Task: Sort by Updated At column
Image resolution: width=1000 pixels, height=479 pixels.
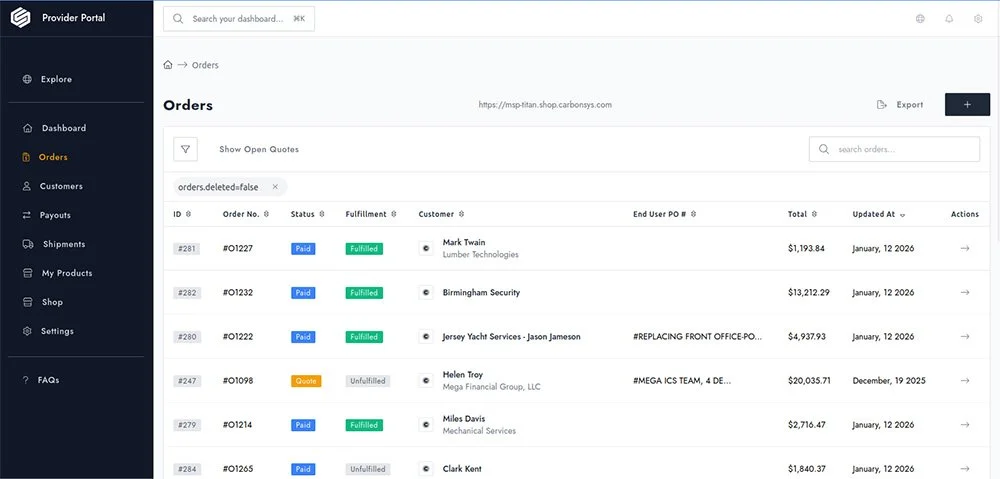Action: [878, 214]
